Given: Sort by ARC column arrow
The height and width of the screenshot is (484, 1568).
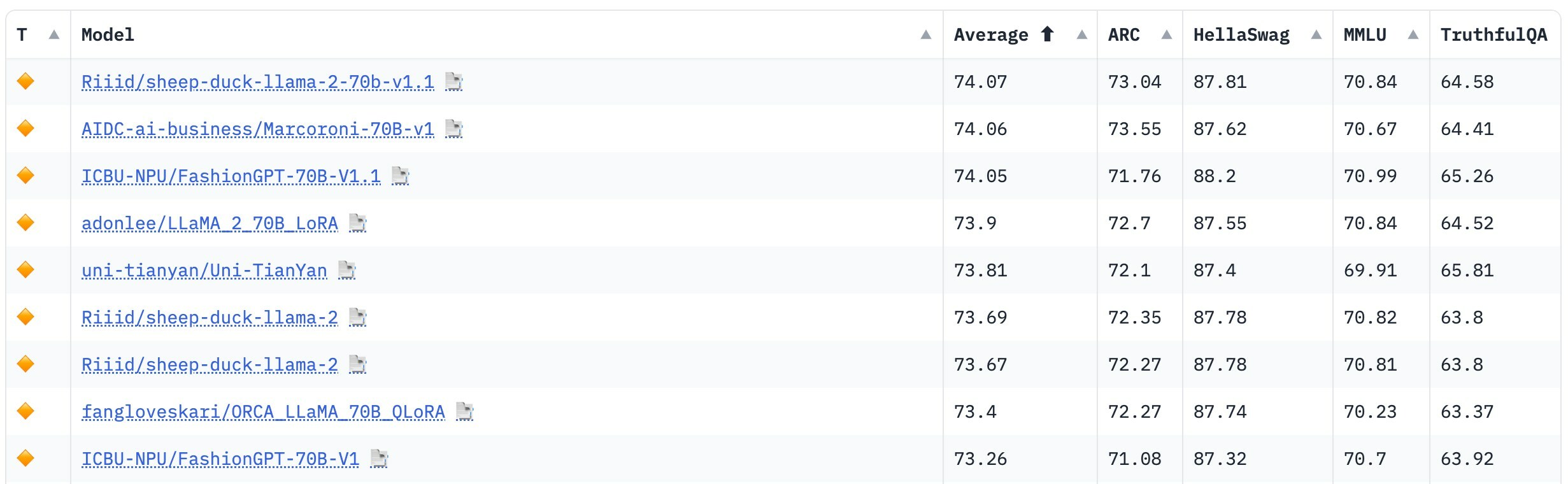Looking at the screenshot, I should tap(1167, 34).
